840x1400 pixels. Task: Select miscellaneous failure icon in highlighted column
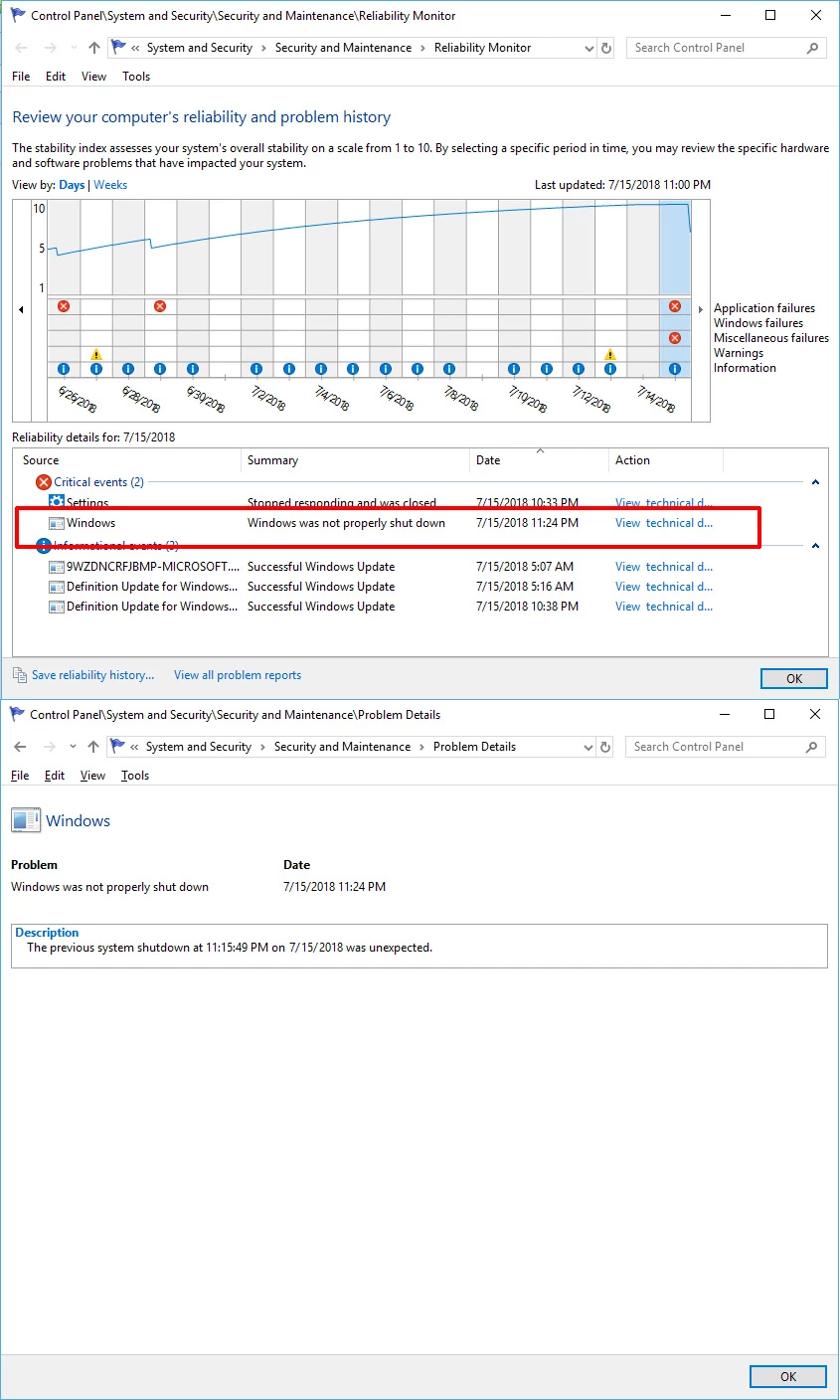pyautogui.click(x=675, y=338)
